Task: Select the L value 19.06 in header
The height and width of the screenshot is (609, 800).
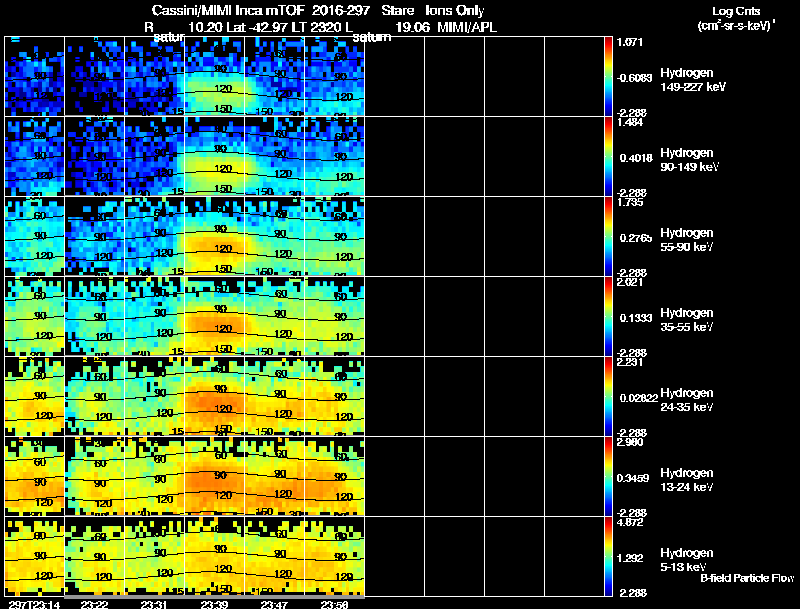Action: tap(412, 27)
